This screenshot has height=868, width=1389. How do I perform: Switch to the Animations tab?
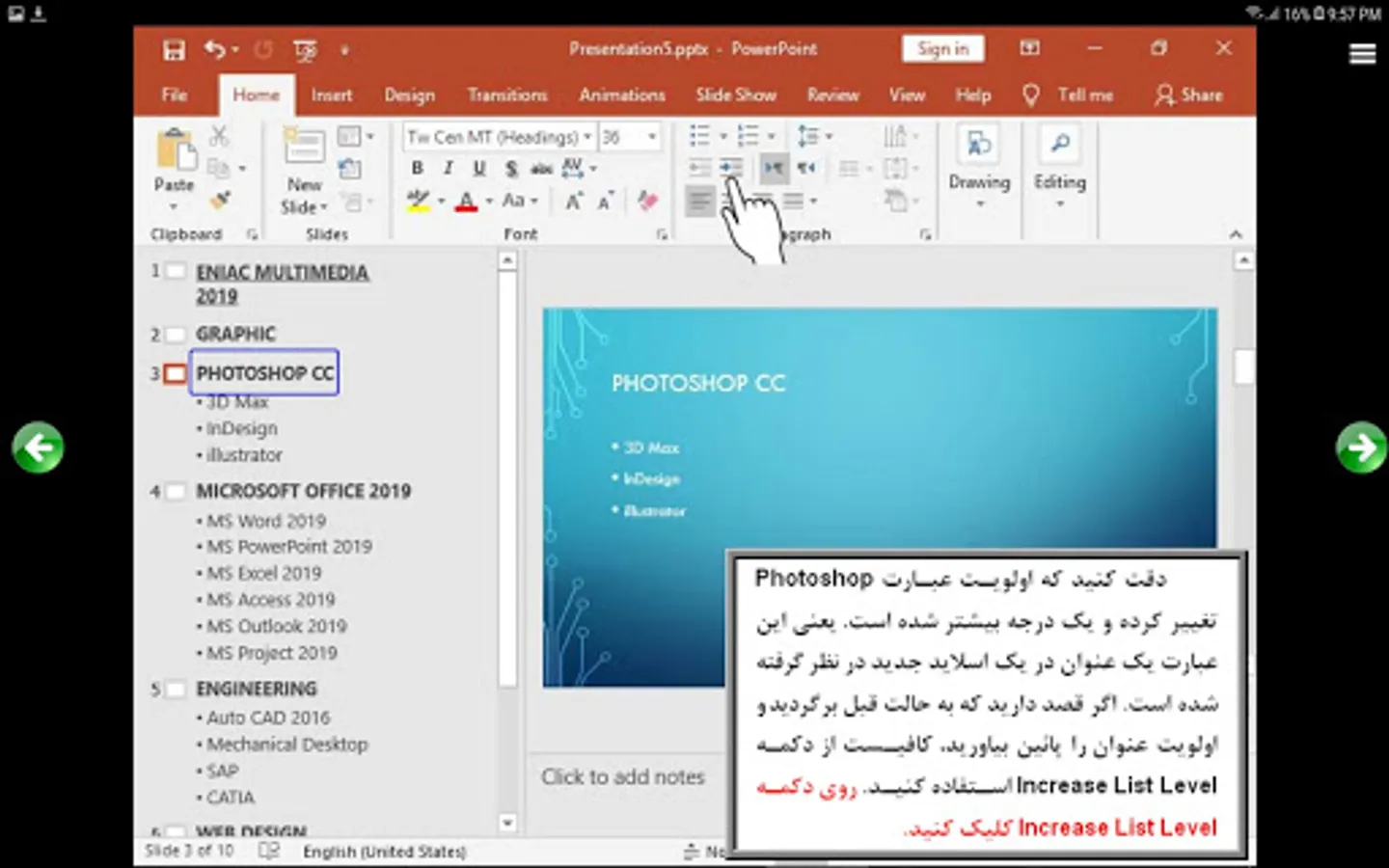622,95
